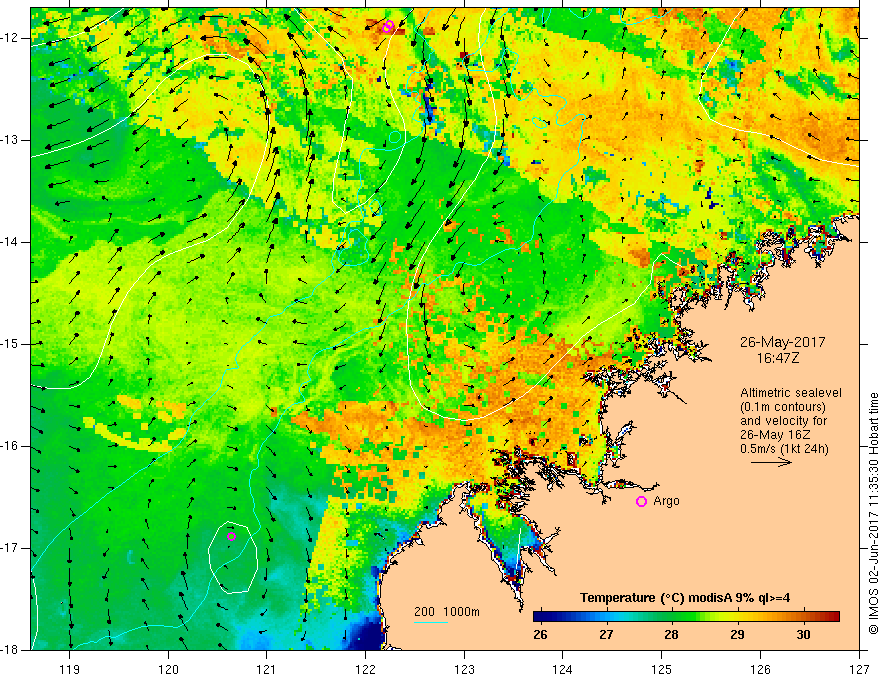Viewport: 880px width, 680px height.
Task: Click the -15 latitude axis label
Action: (11, 344)
